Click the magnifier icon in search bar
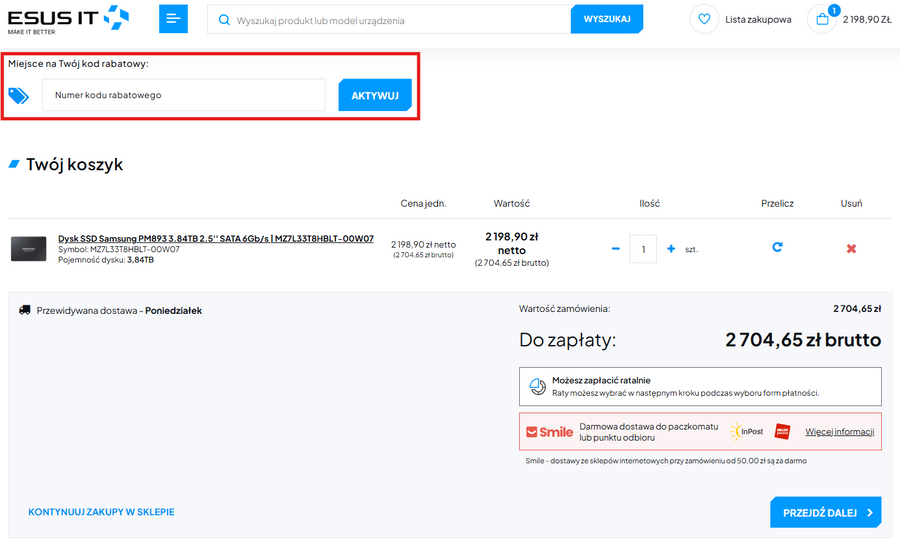The image size is (900, 540). point(224,20)
